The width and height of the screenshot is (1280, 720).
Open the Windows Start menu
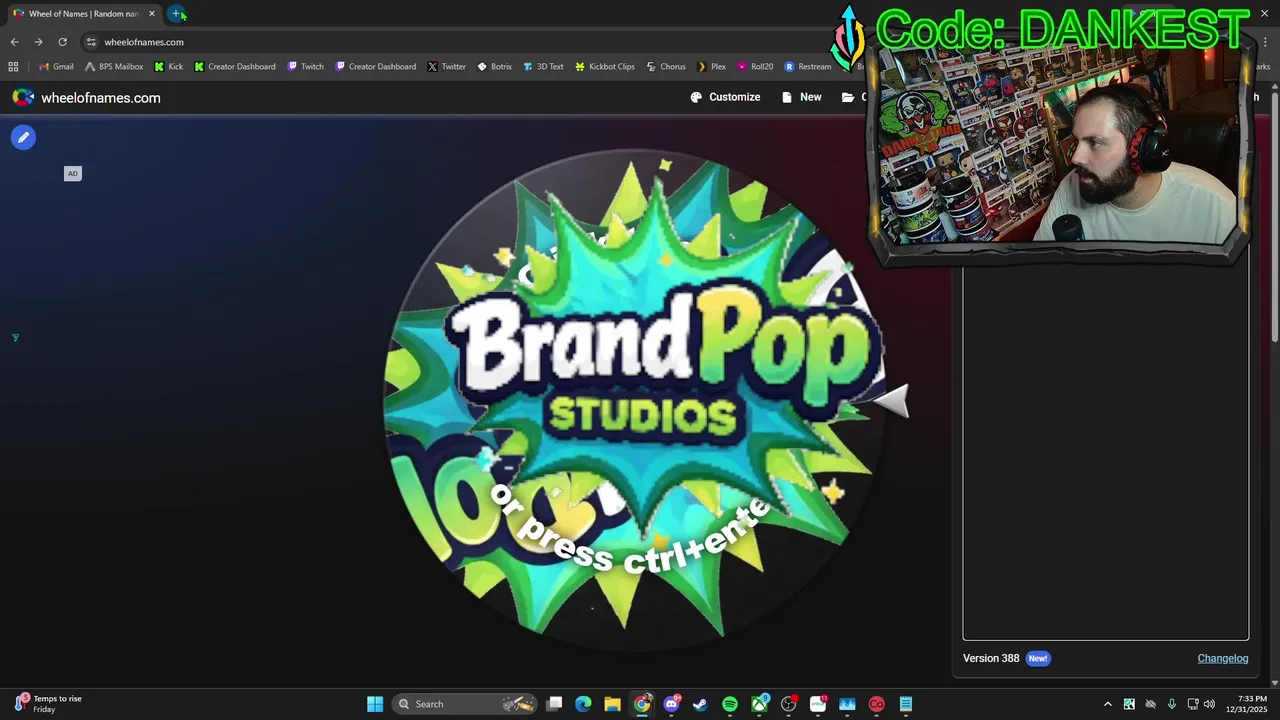pyautogui.click(x=375, y=704)
